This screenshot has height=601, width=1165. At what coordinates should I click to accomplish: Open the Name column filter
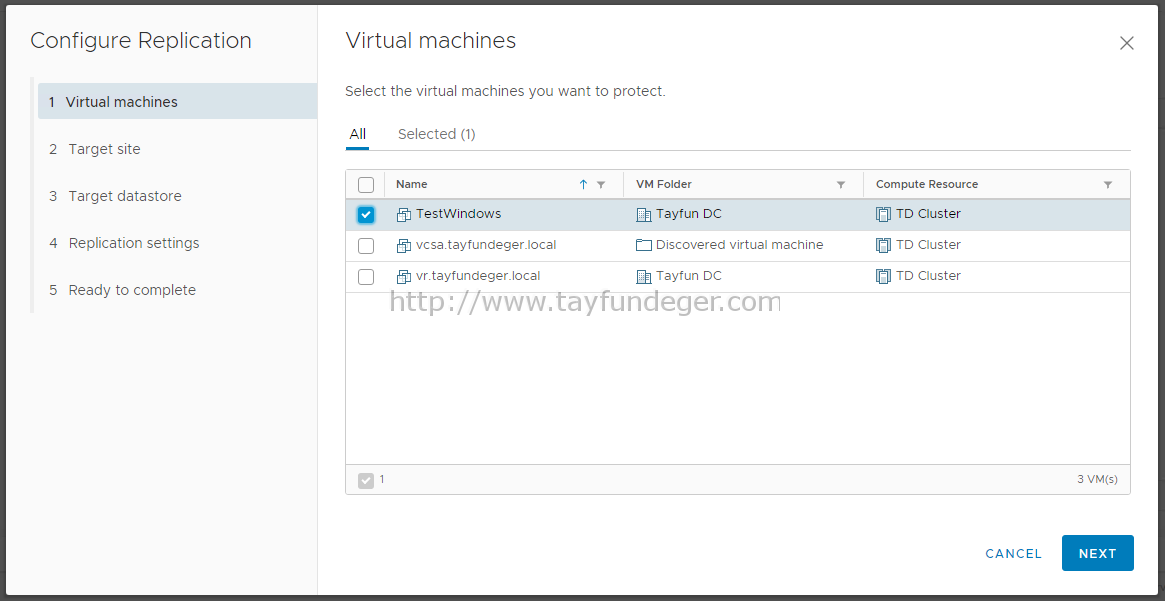tap(601, 185)
